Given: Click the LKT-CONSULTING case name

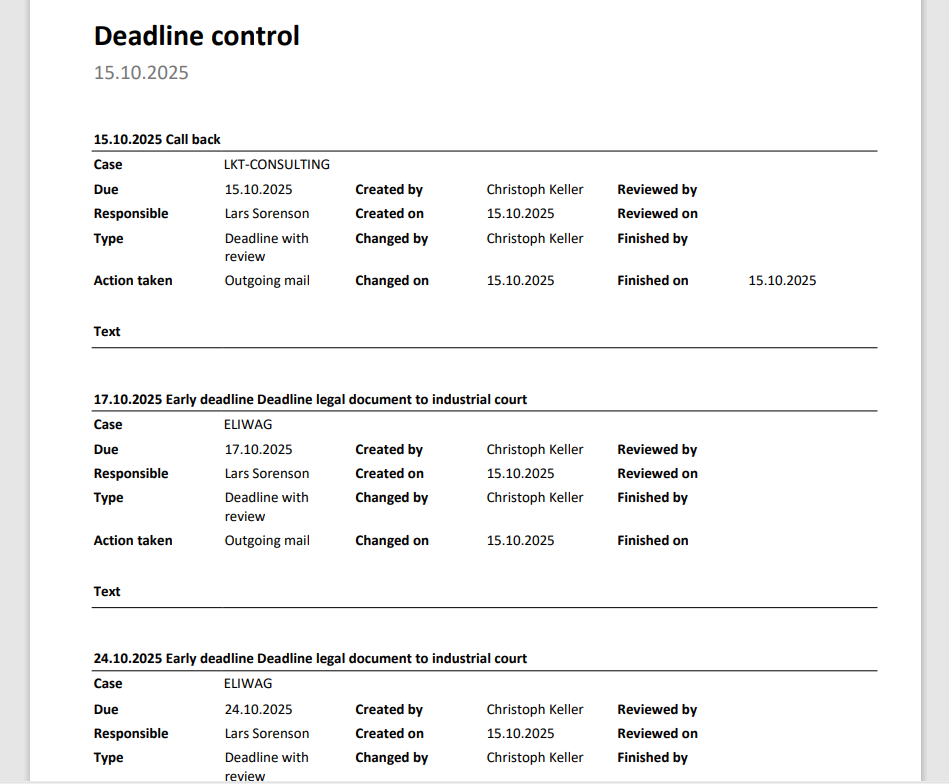Looking at the screenshot, I should tap(277, 165).
